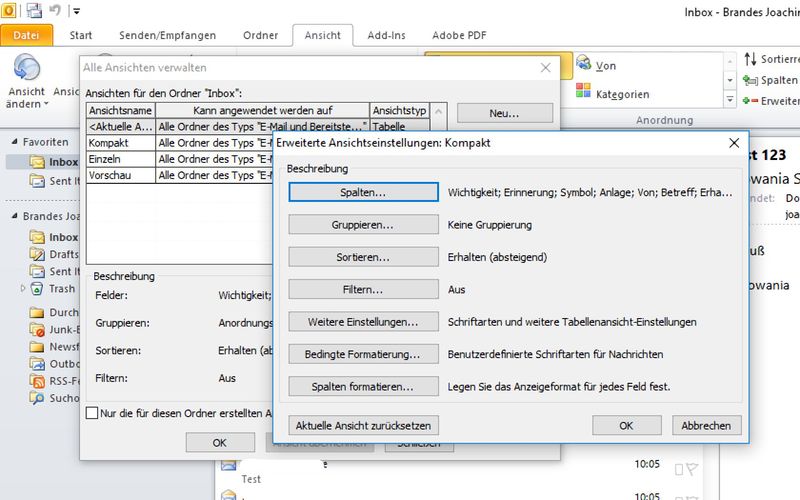The height and width of the screenshot is (500, 800).
Task: Select the Einzeln view row
Action: [x=180, y=159]
